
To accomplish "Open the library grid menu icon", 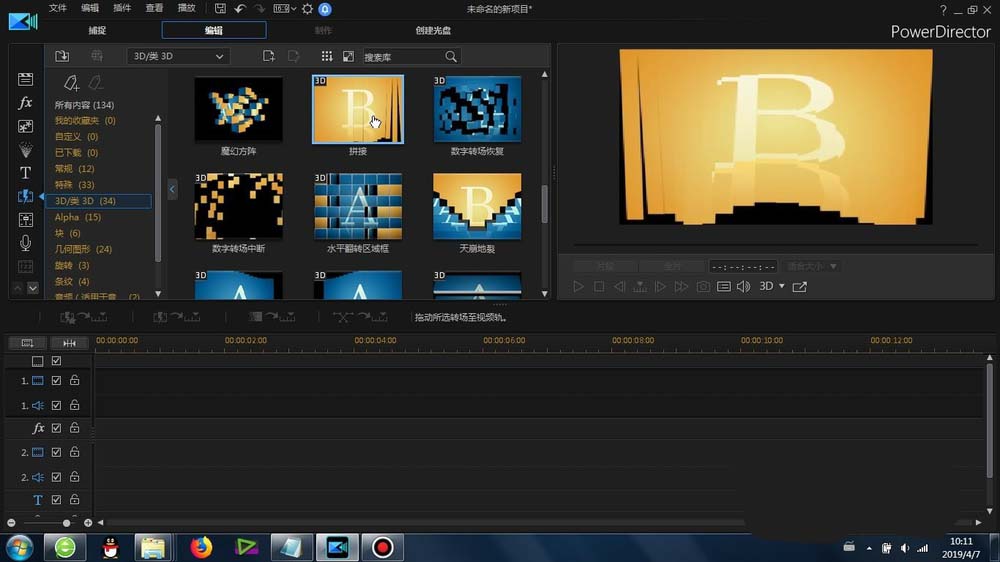I will pos(327,56).
